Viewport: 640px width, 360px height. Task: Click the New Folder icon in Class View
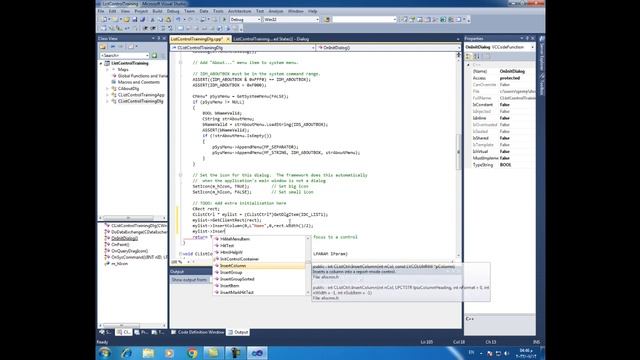click(103, 47)
